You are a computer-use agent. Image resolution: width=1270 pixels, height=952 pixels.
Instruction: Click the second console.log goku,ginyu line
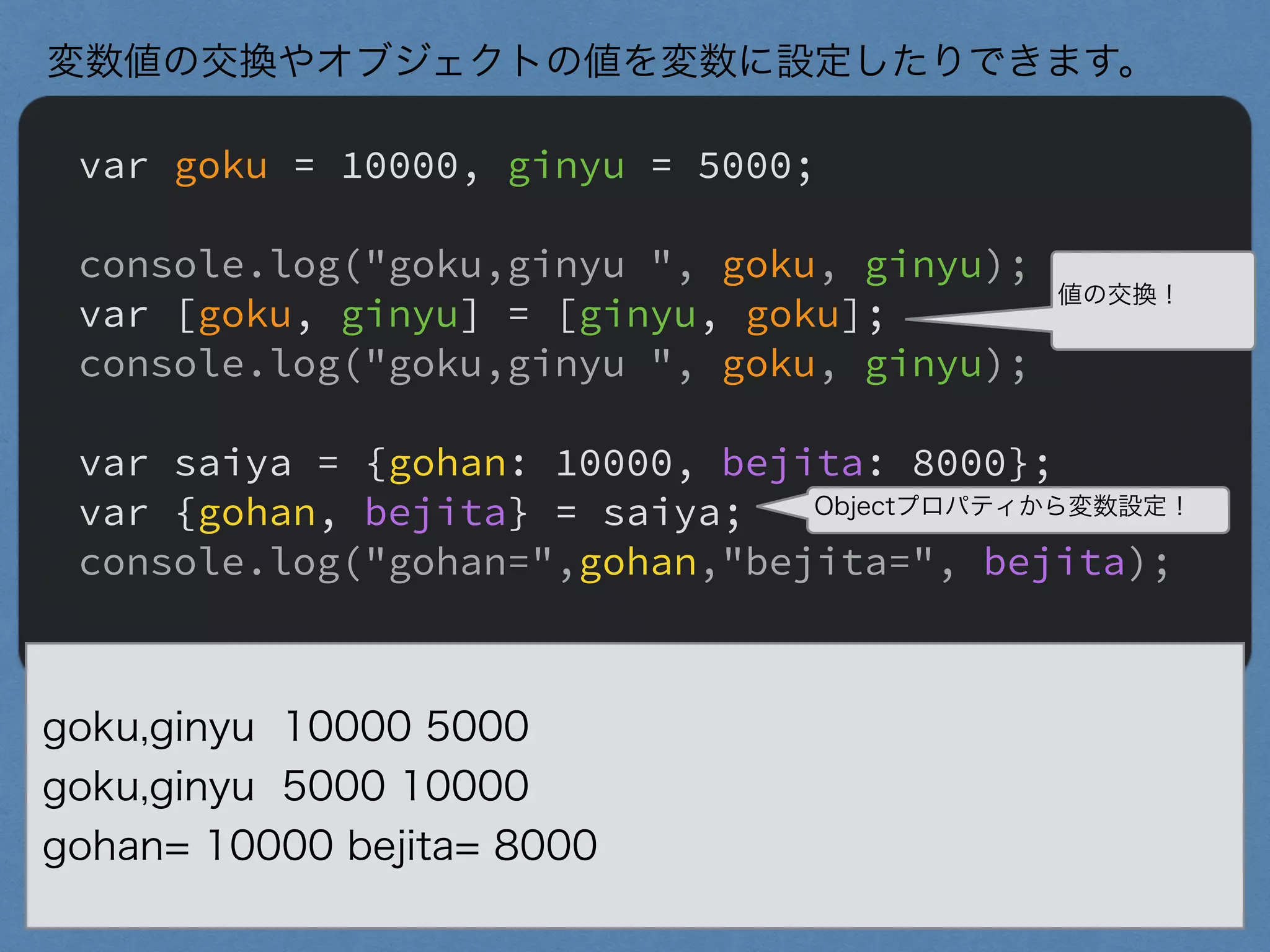tap(553, 366)
